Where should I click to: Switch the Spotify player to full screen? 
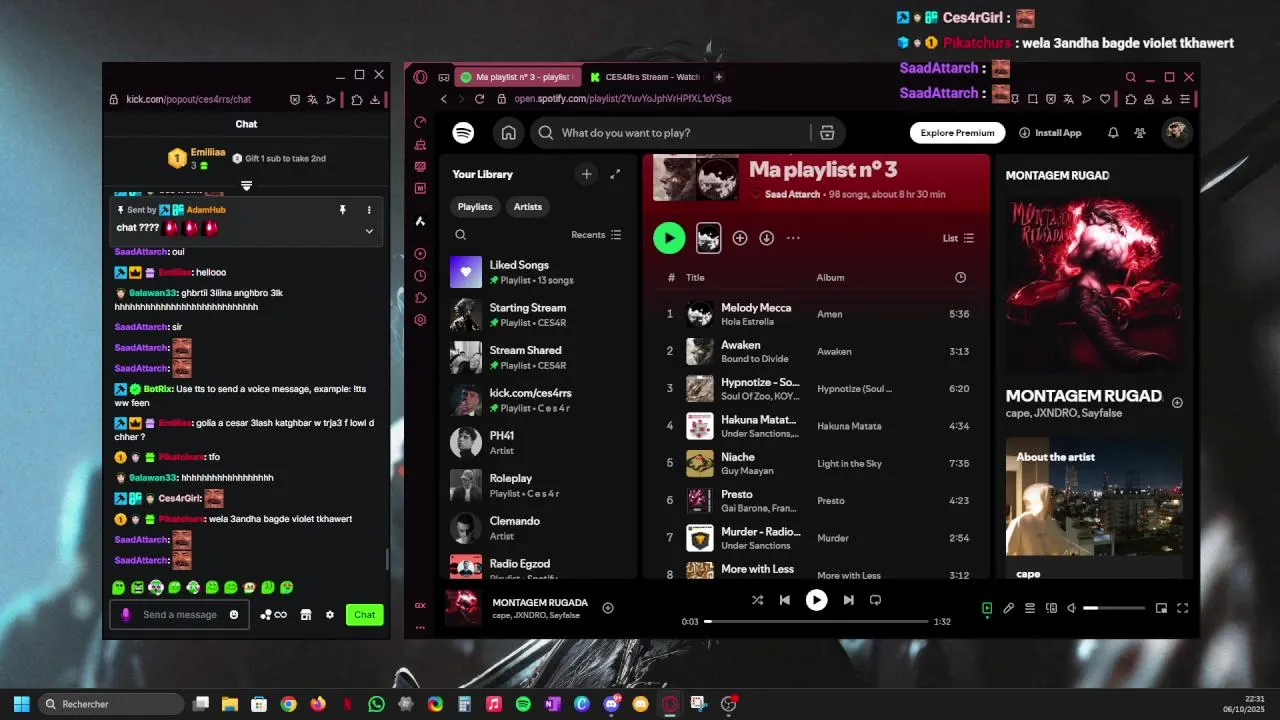click(1182, 608)
